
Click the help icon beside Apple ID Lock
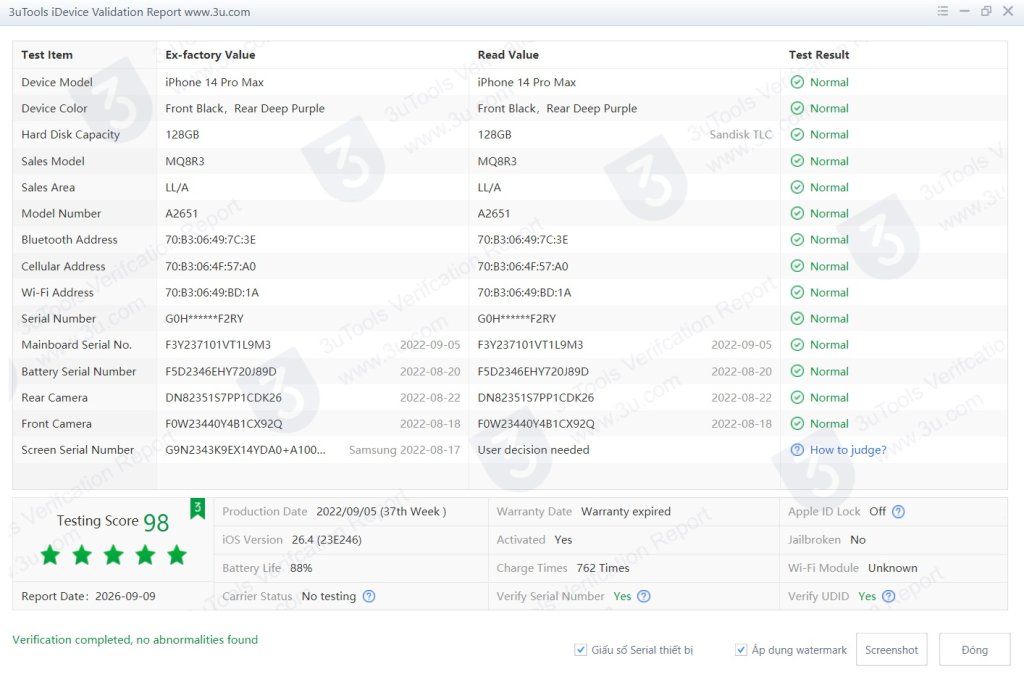[x=899, y=512]
